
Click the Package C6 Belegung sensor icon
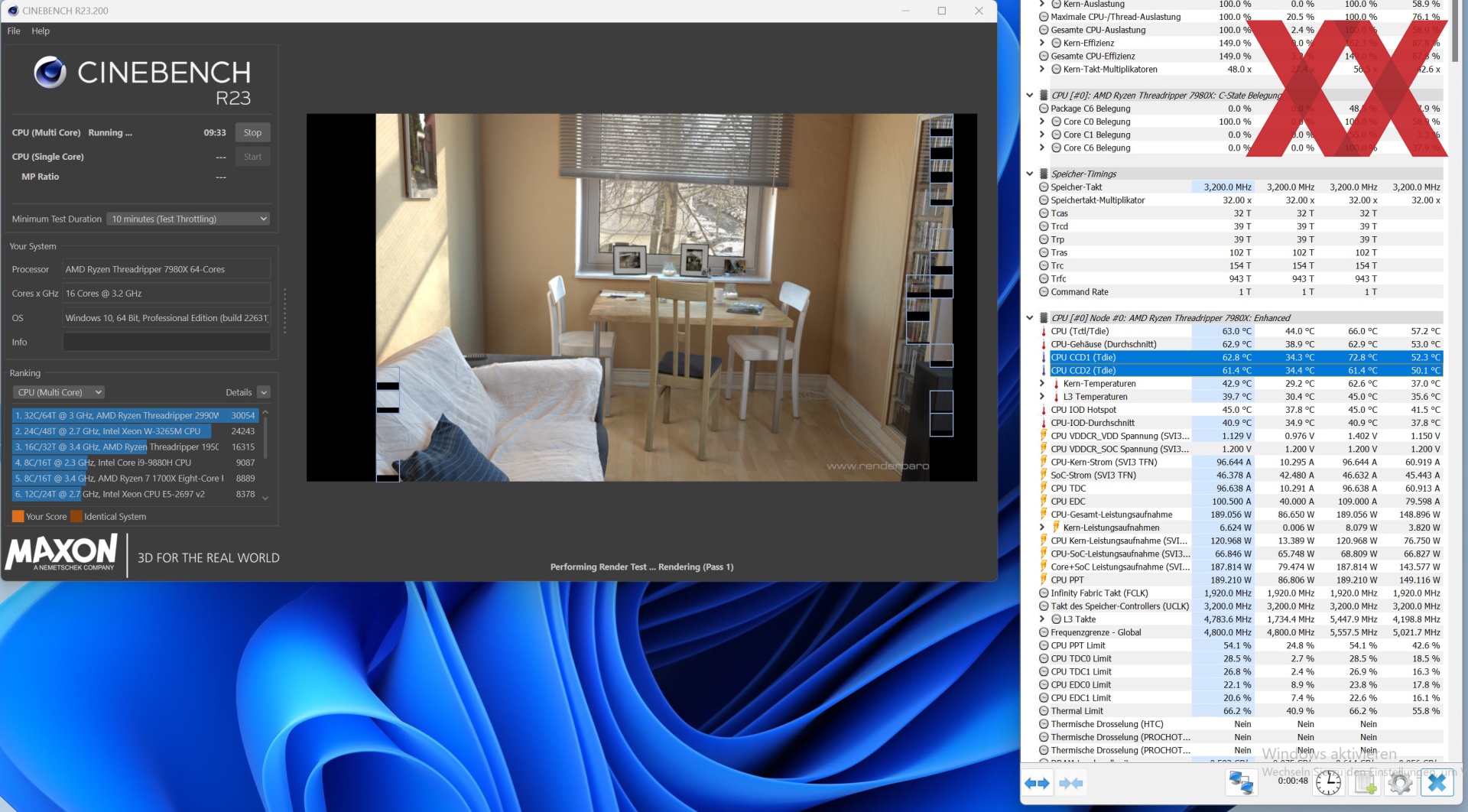click(1044, 109)
